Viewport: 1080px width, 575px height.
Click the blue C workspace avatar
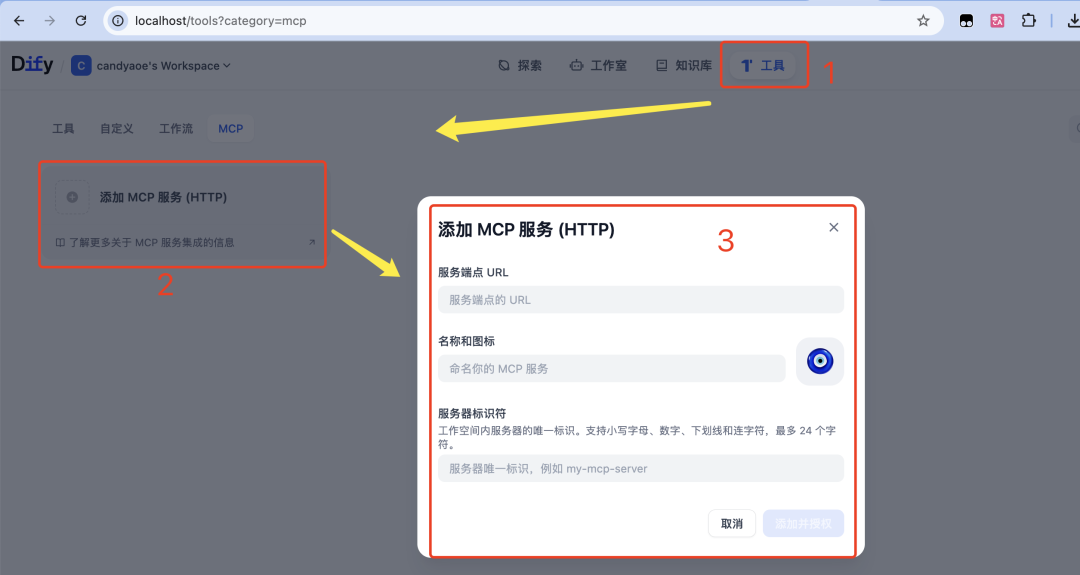[x=81, y=65]
